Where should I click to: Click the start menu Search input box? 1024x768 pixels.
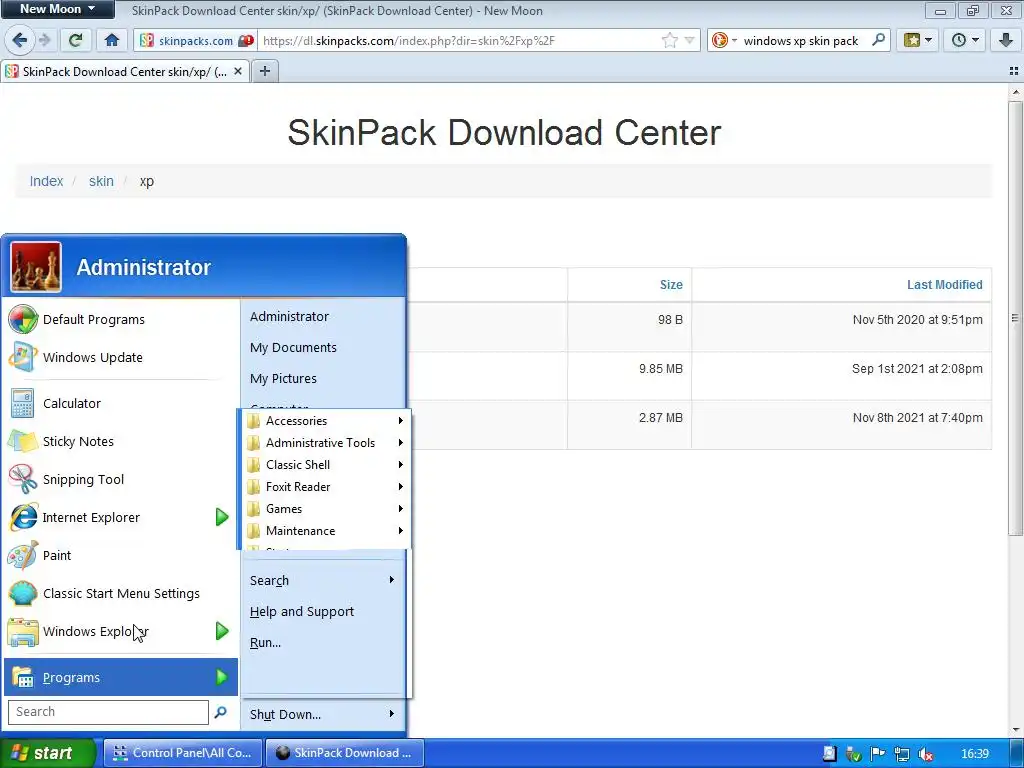(108, 712)
